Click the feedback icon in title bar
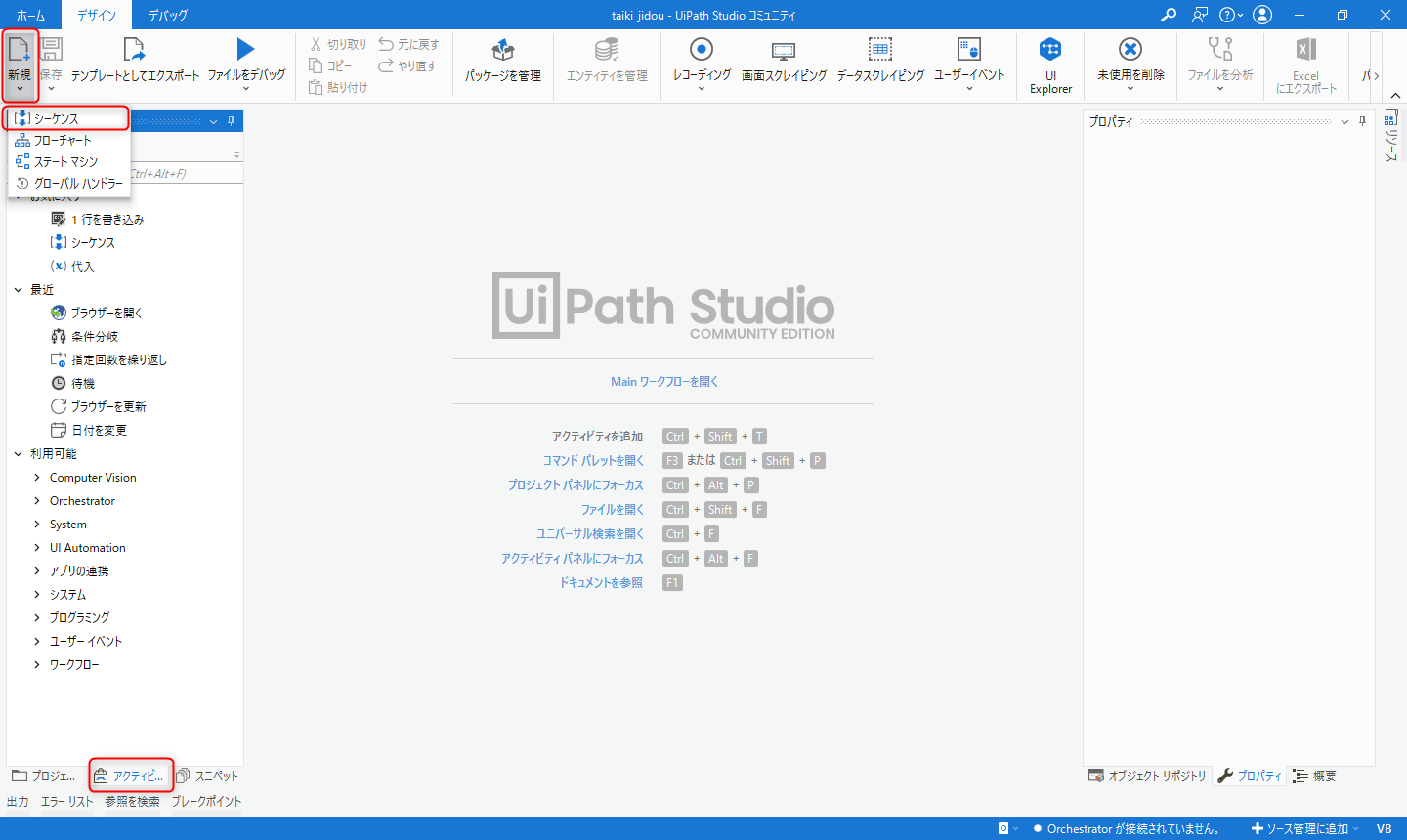Screen dimensions: 1407x840 click(1200, 15)
